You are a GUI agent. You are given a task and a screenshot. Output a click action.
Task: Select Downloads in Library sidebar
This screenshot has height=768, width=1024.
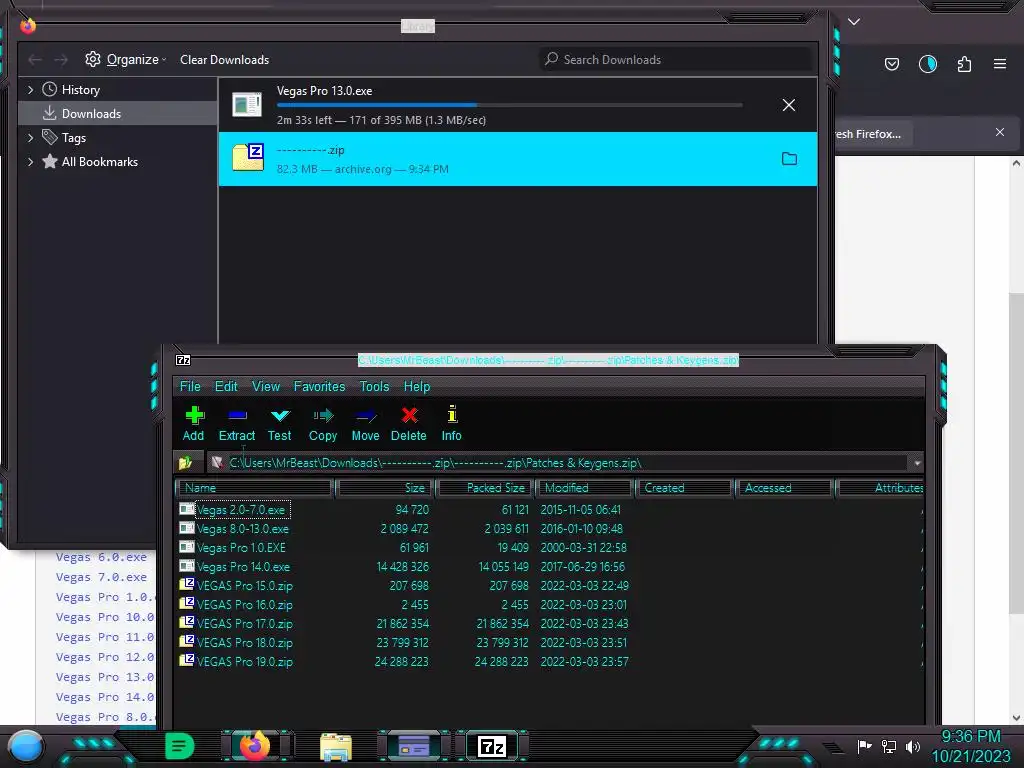118,114
